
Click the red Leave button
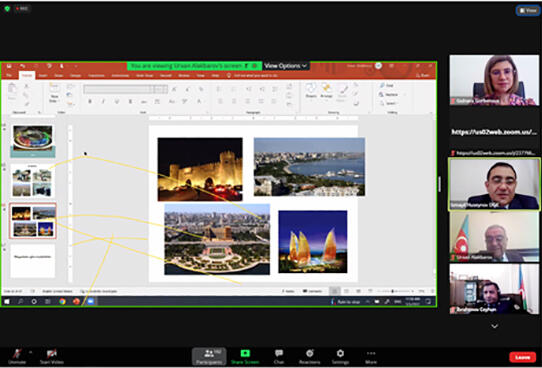[522, 357]
